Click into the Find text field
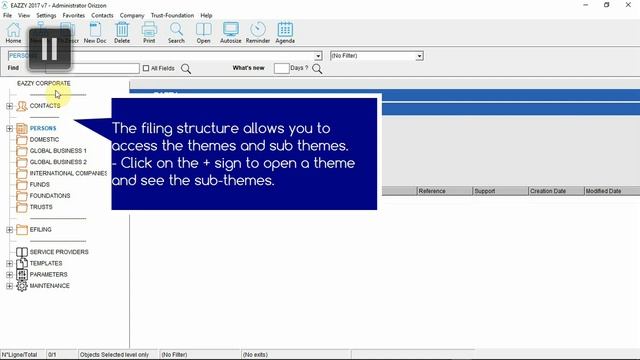640x360 pixels. (92, 68)
